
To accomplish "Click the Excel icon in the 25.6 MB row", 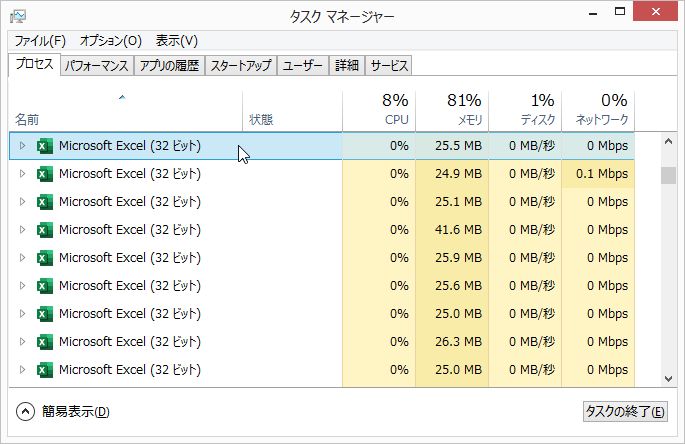I will click(45, 286).
